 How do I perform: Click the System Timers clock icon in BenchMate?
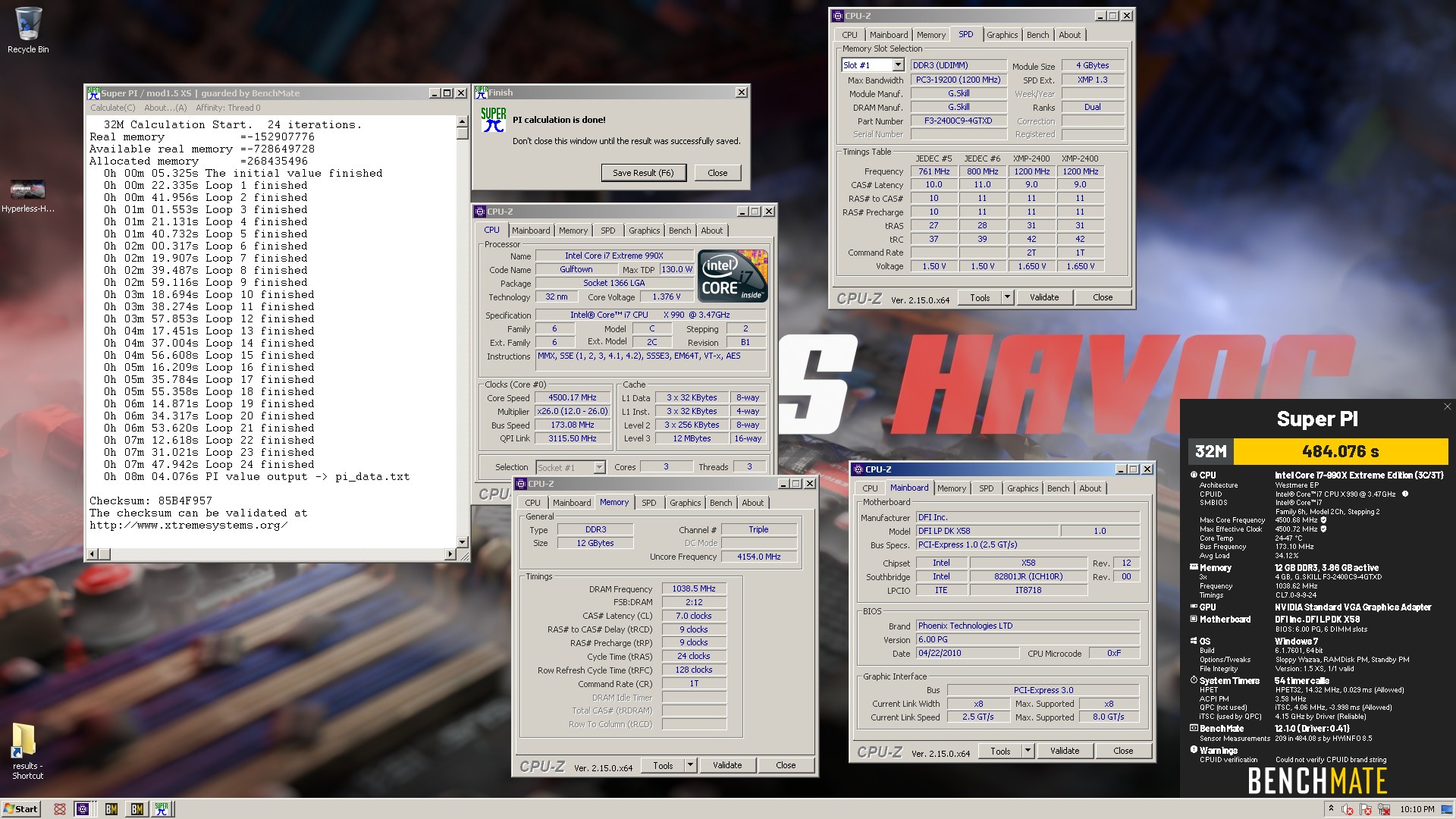pos(1194,680)
